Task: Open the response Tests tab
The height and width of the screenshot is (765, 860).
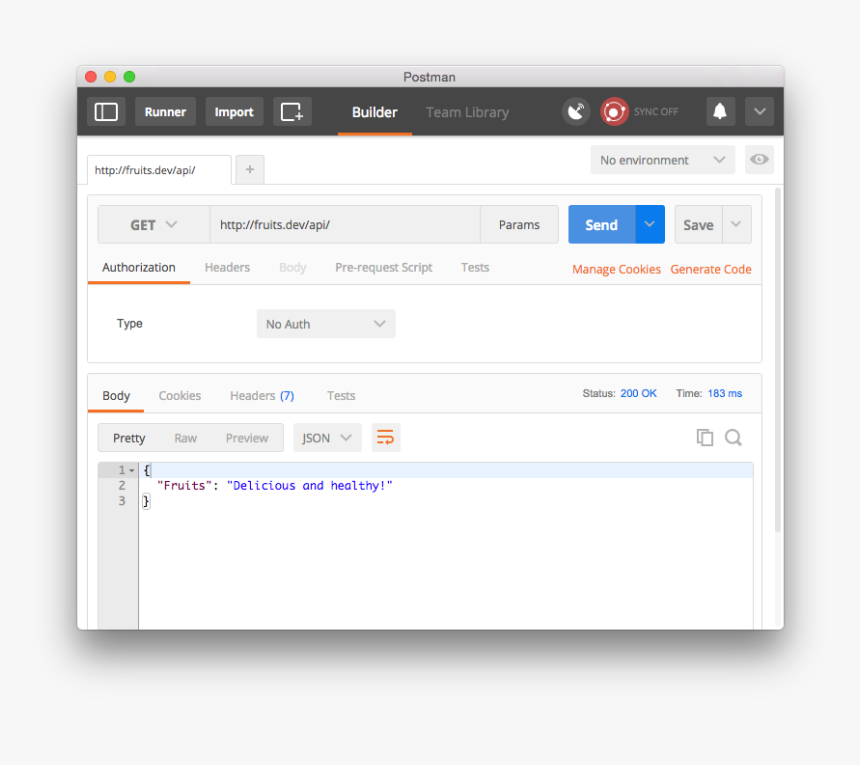Action: click(x=341, y=396)
